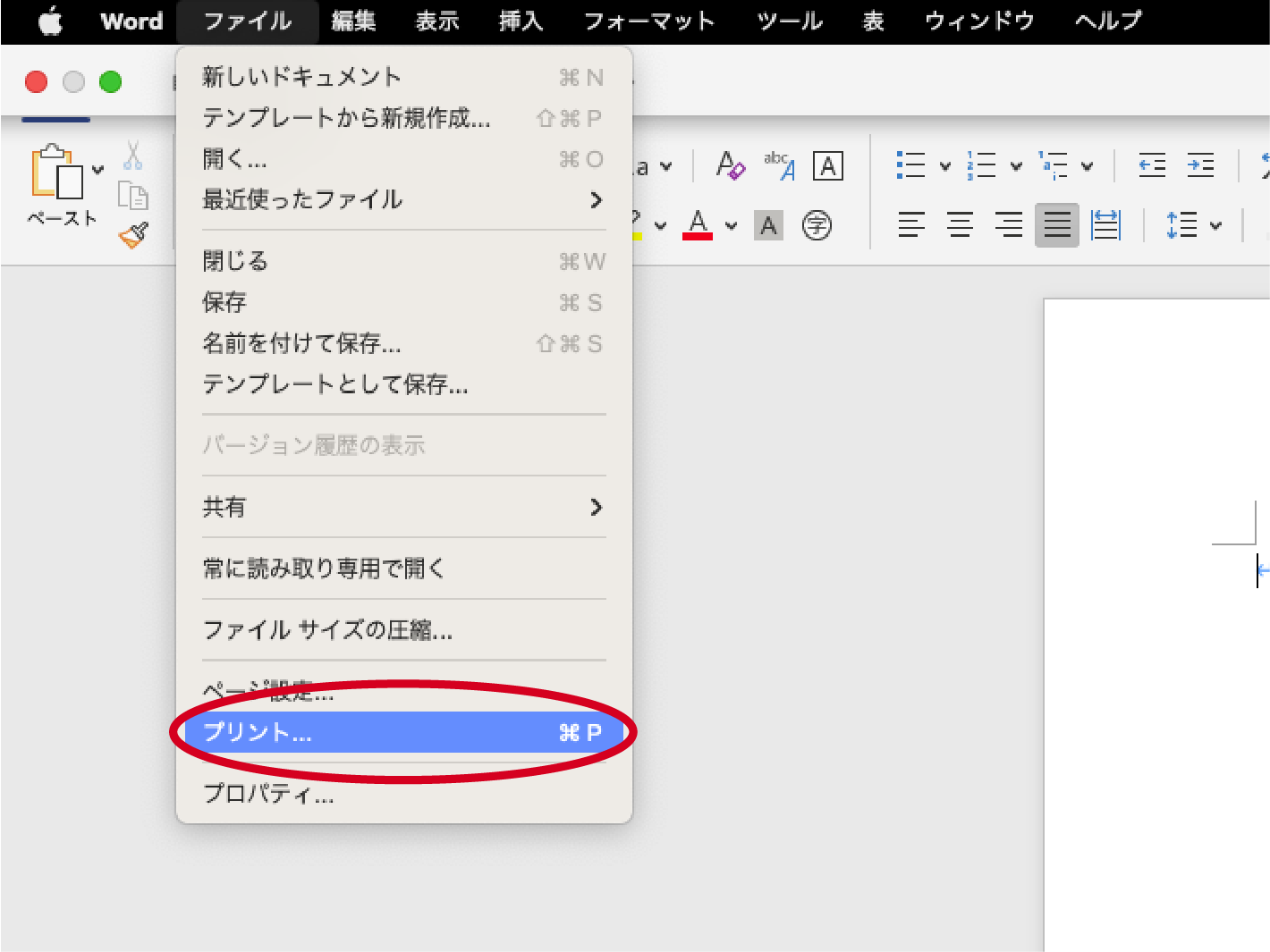Image resolution: width=1270 pixels, height=952 pixels.
Task: Increase paragraph indent
Action: coord(1200,165)
